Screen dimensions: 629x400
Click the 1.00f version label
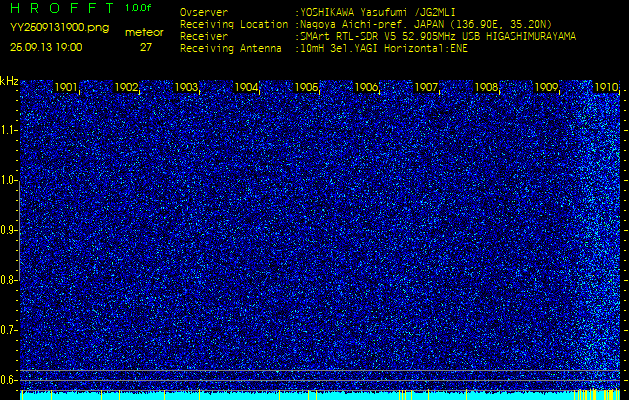(139, 8)
